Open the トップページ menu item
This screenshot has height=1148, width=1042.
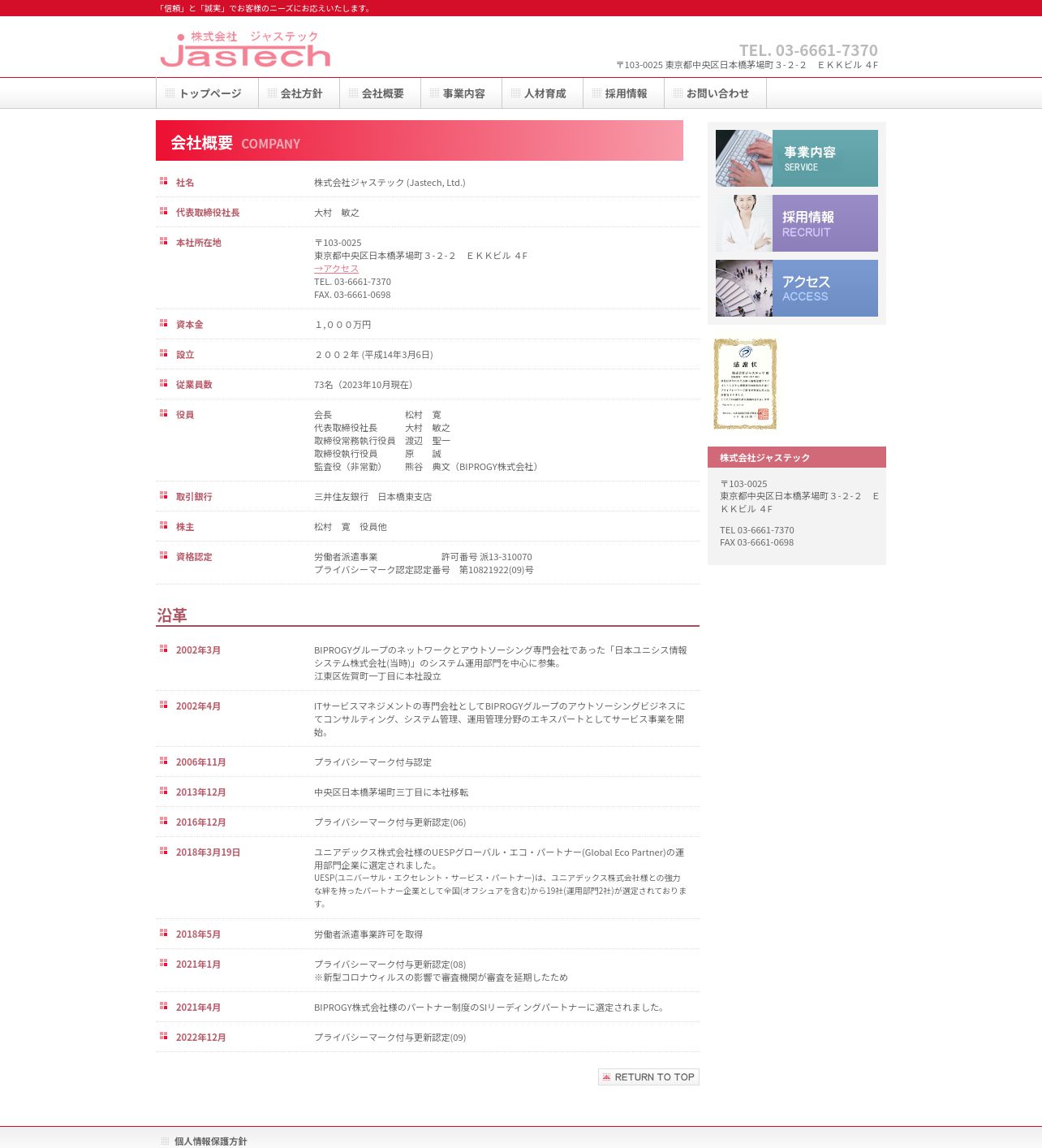[207, 93]
